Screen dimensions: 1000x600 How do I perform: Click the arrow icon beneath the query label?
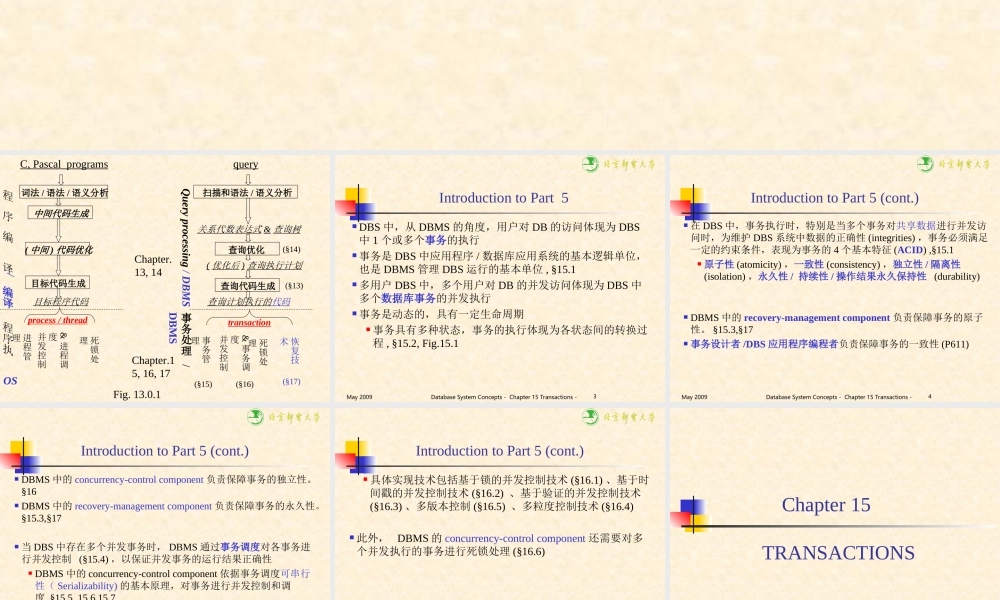tap(248, 177)
